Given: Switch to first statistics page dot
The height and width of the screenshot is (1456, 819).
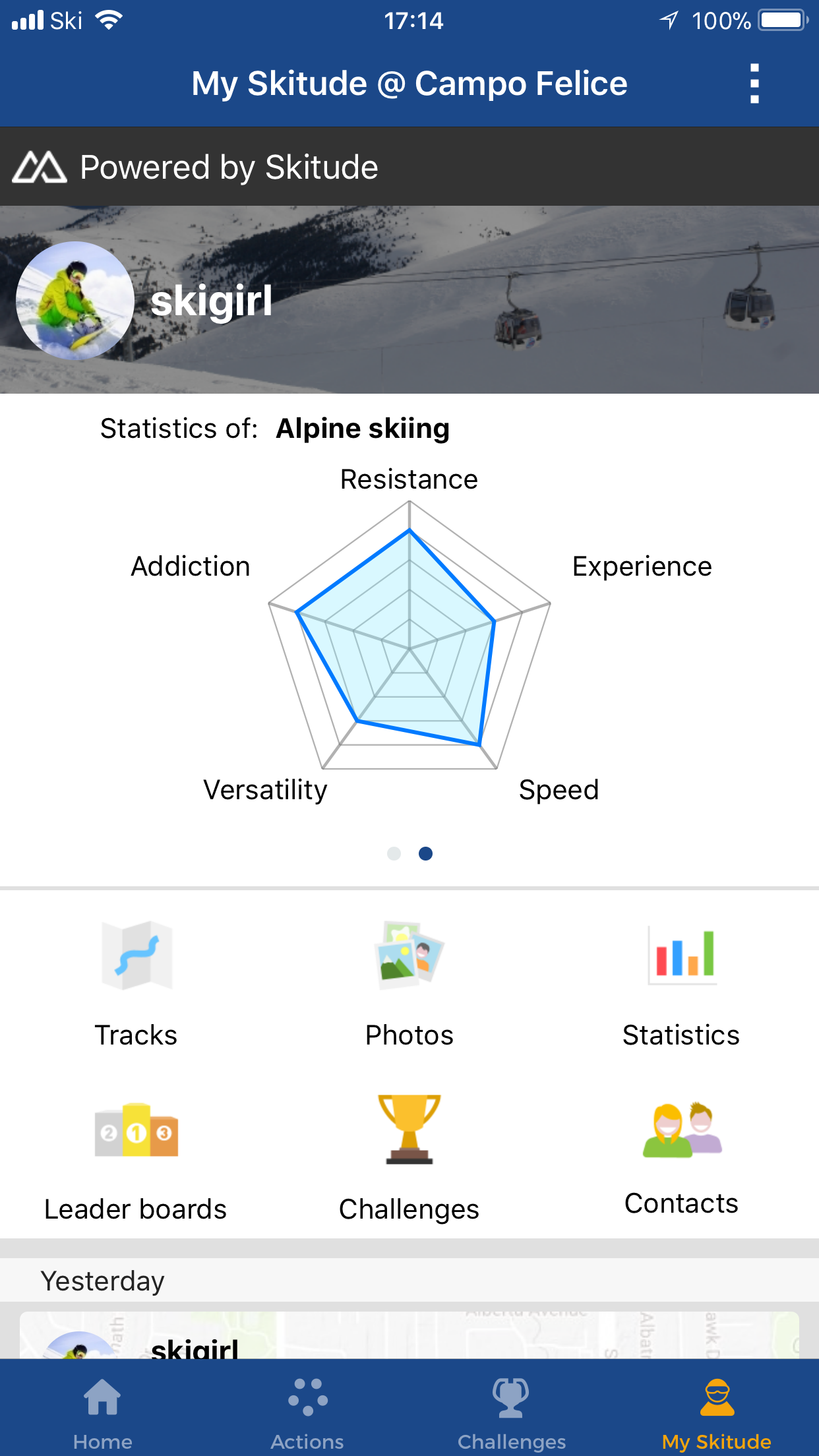Looking at the screenshot, I should [x=394, y=854].
